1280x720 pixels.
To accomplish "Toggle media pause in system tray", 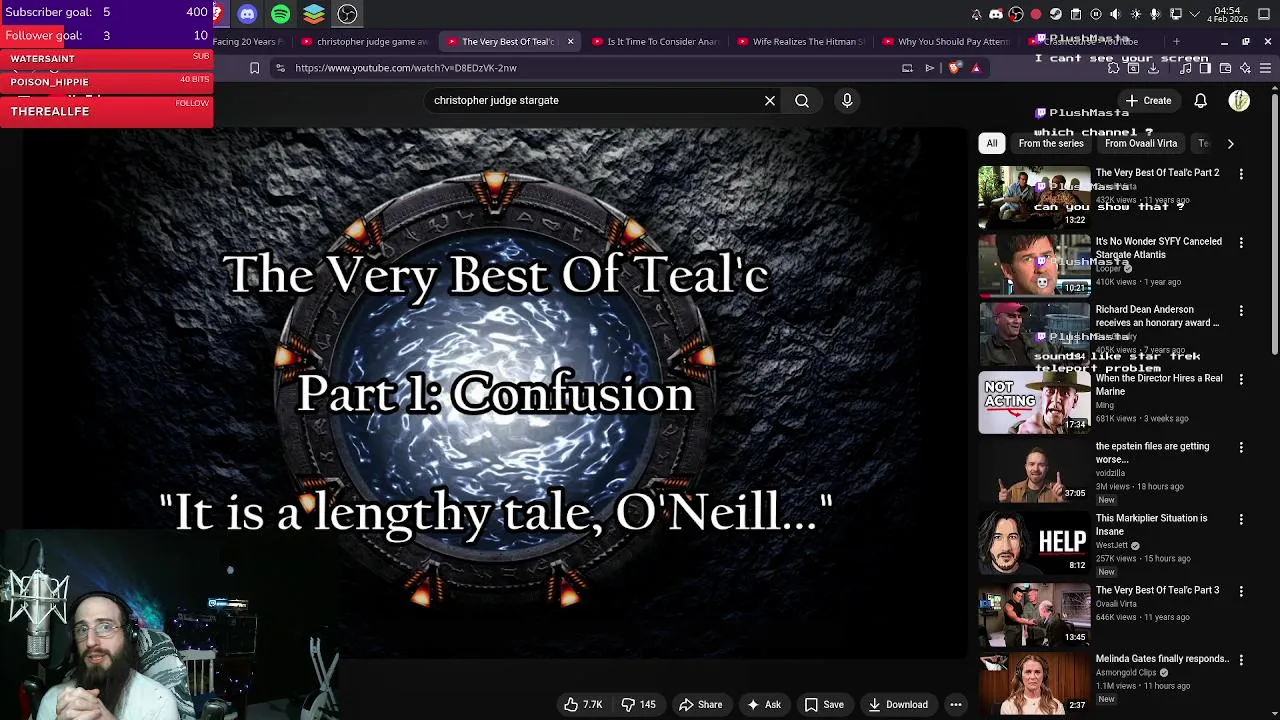I will point(1096,14).
